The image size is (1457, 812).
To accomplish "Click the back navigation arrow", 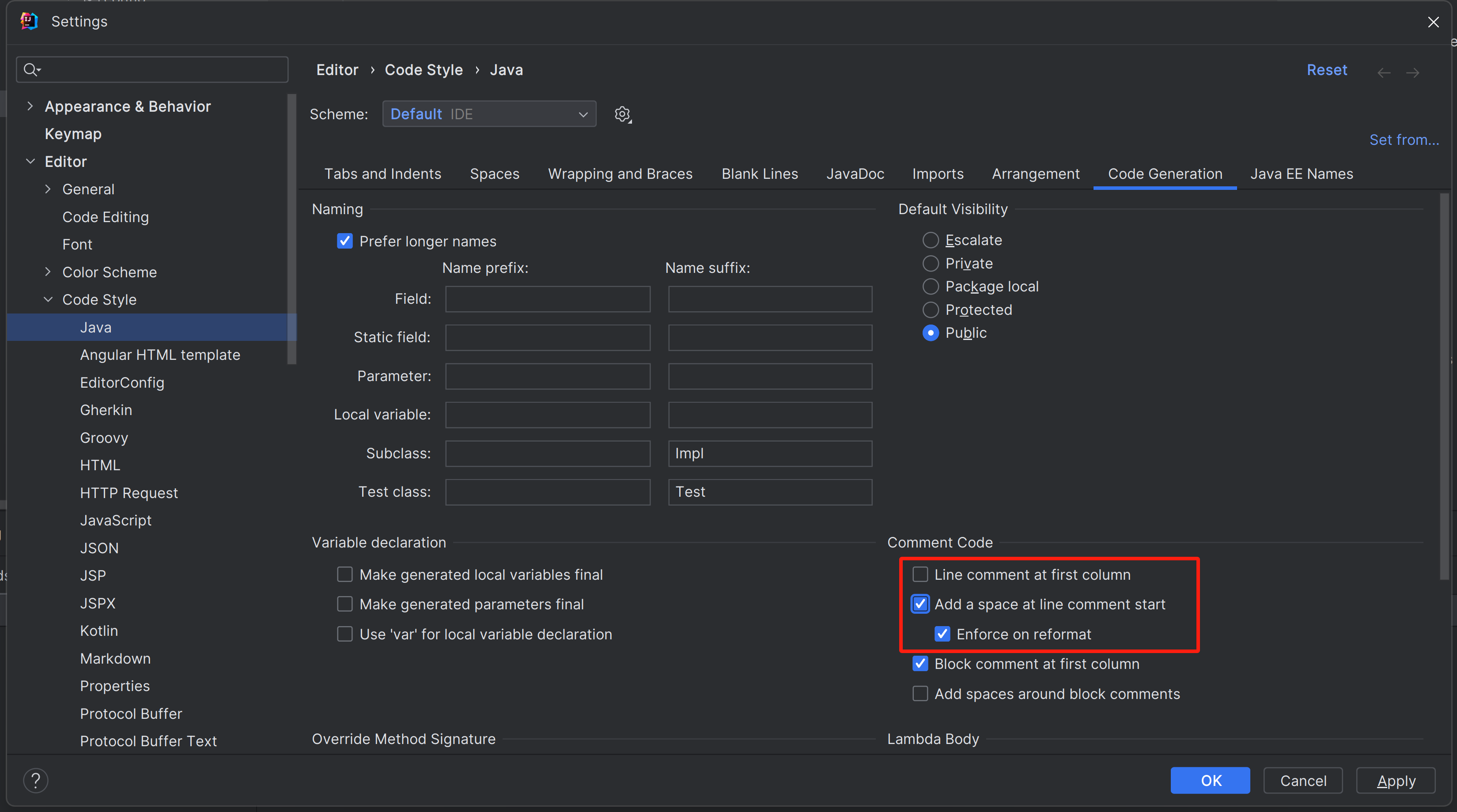I will click(x=1384, y=72).
